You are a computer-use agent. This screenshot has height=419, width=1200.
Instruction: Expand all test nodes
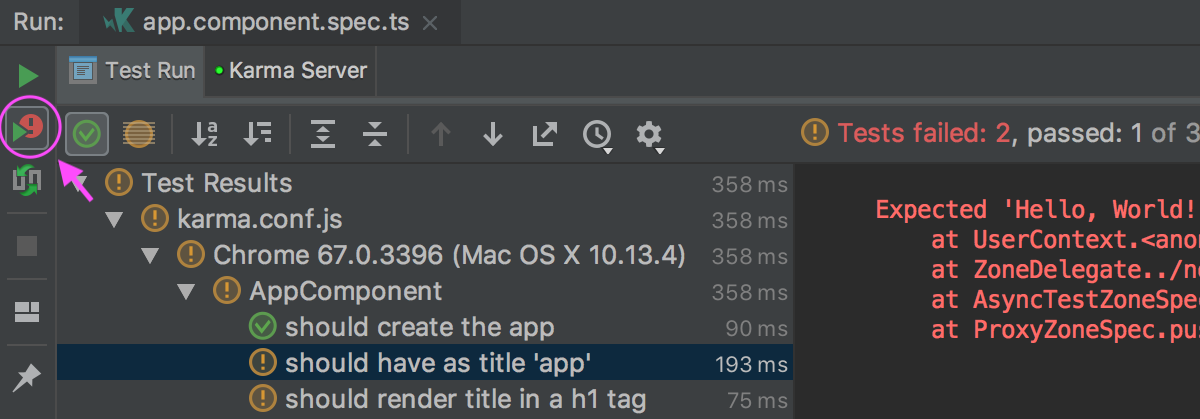(323, 133)
